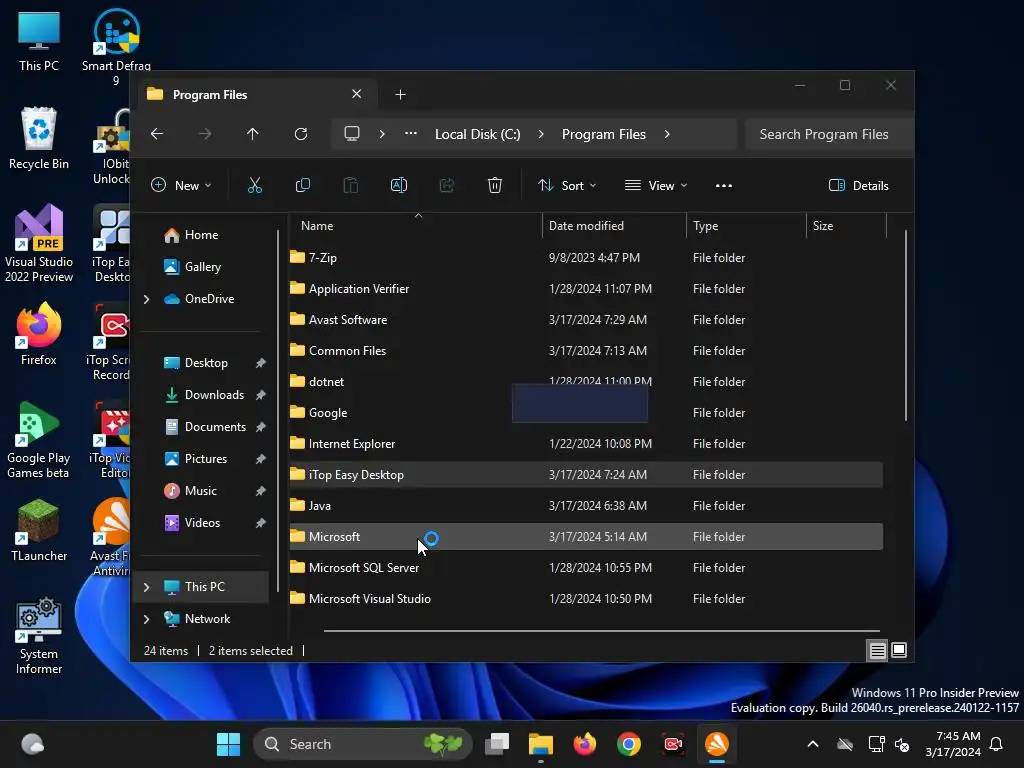Go up one folder level

pos(253,134)
